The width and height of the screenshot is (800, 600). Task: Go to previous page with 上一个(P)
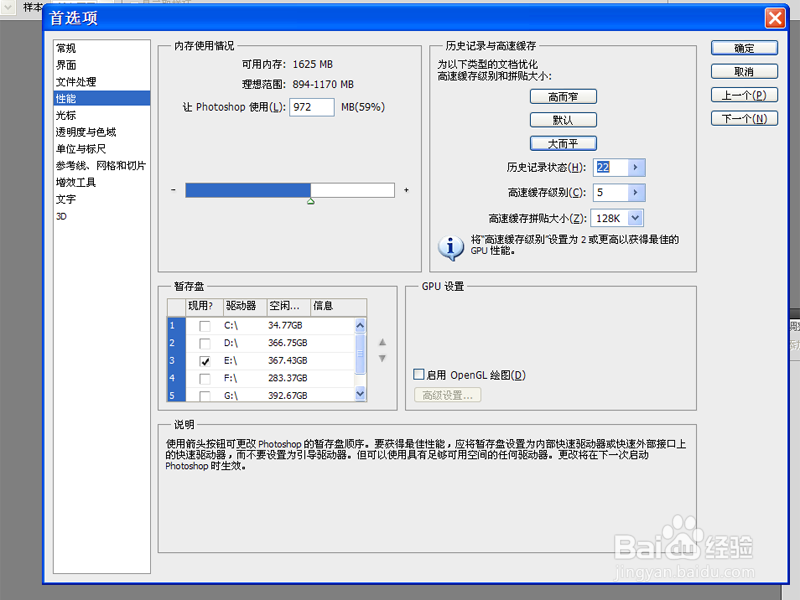click(744, 95)
